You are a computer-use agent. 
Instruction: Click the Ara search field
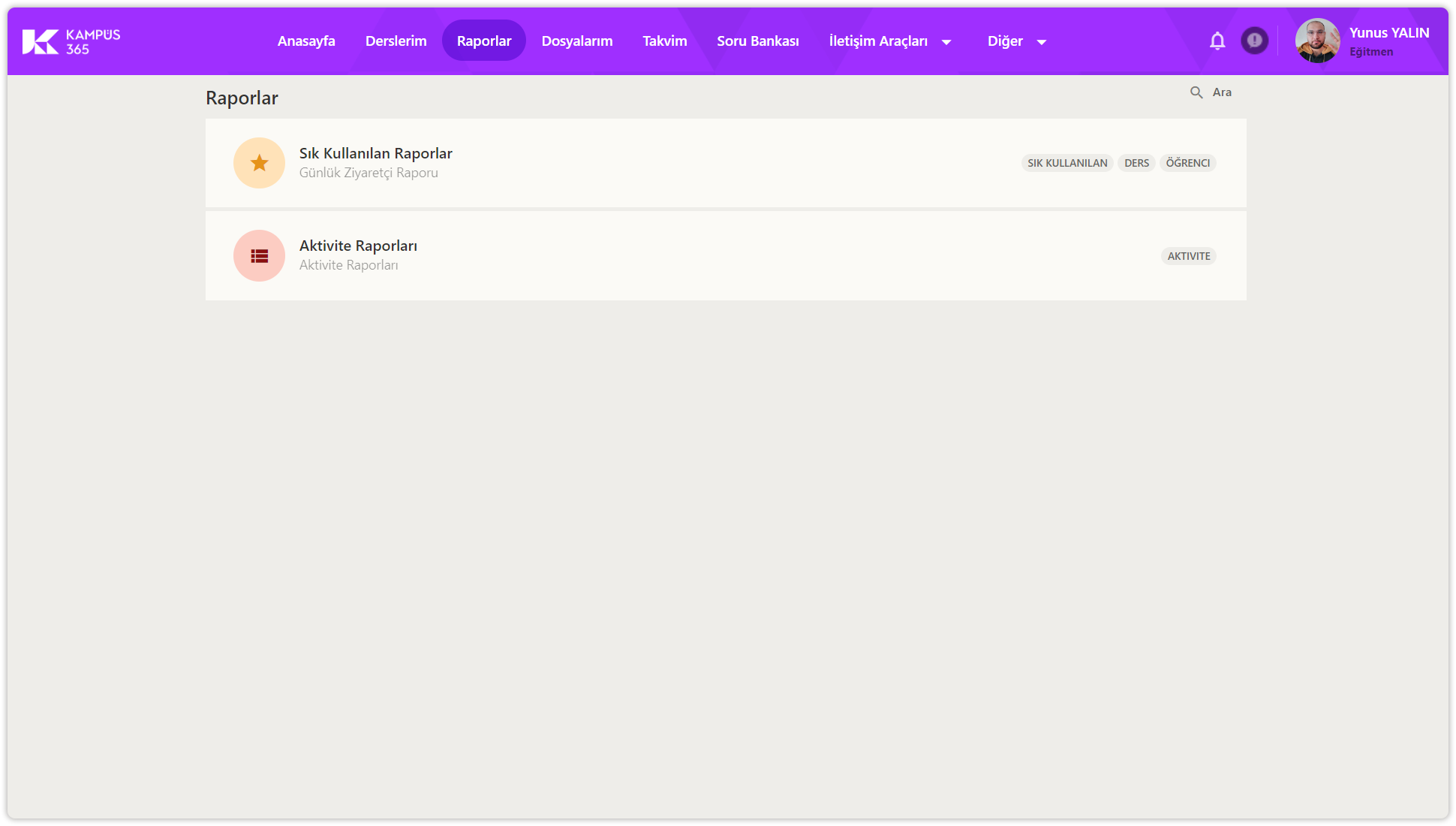click(x=1222, y=92)
